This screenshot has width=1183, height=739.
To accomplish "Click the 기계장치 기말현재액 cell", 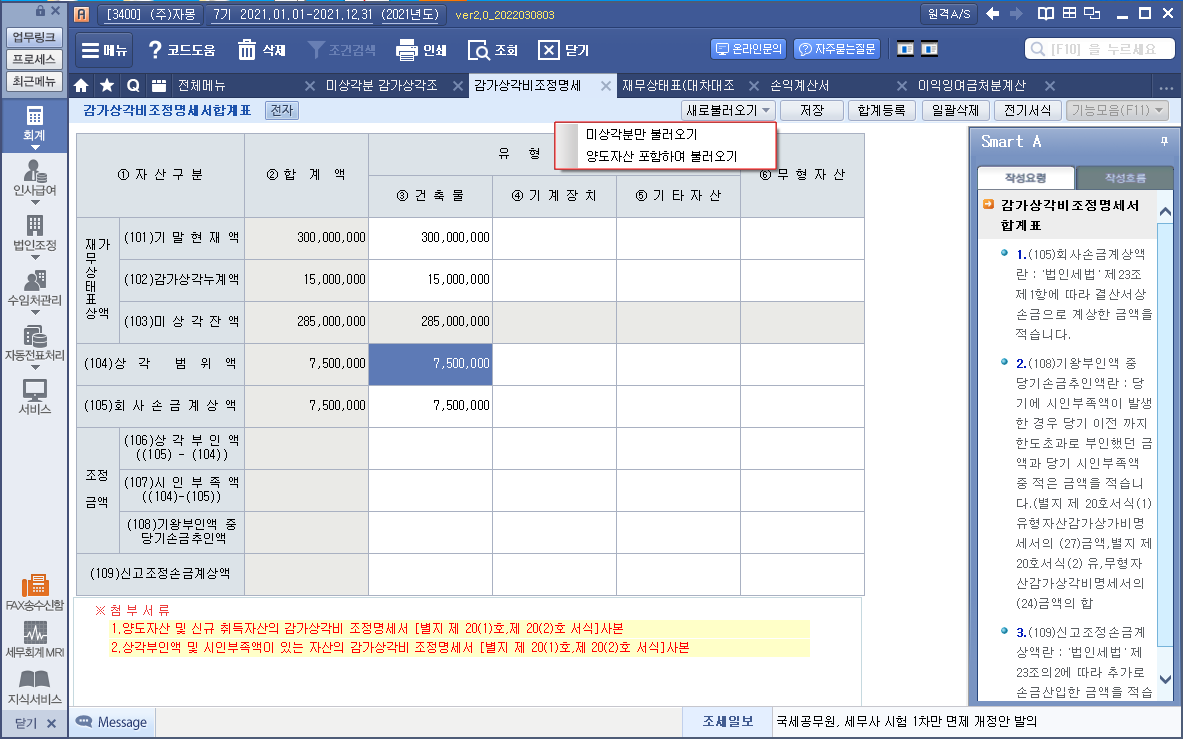I will pos(555,238).
